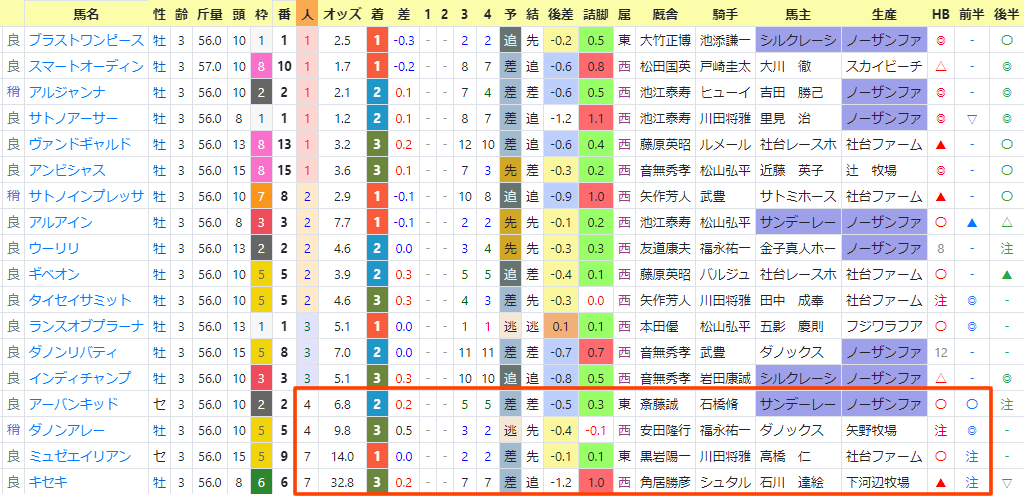The width and height of the screenshot is (1024, 496).
Task: Open the アンビシャス horse link
Action: [67, 170]
